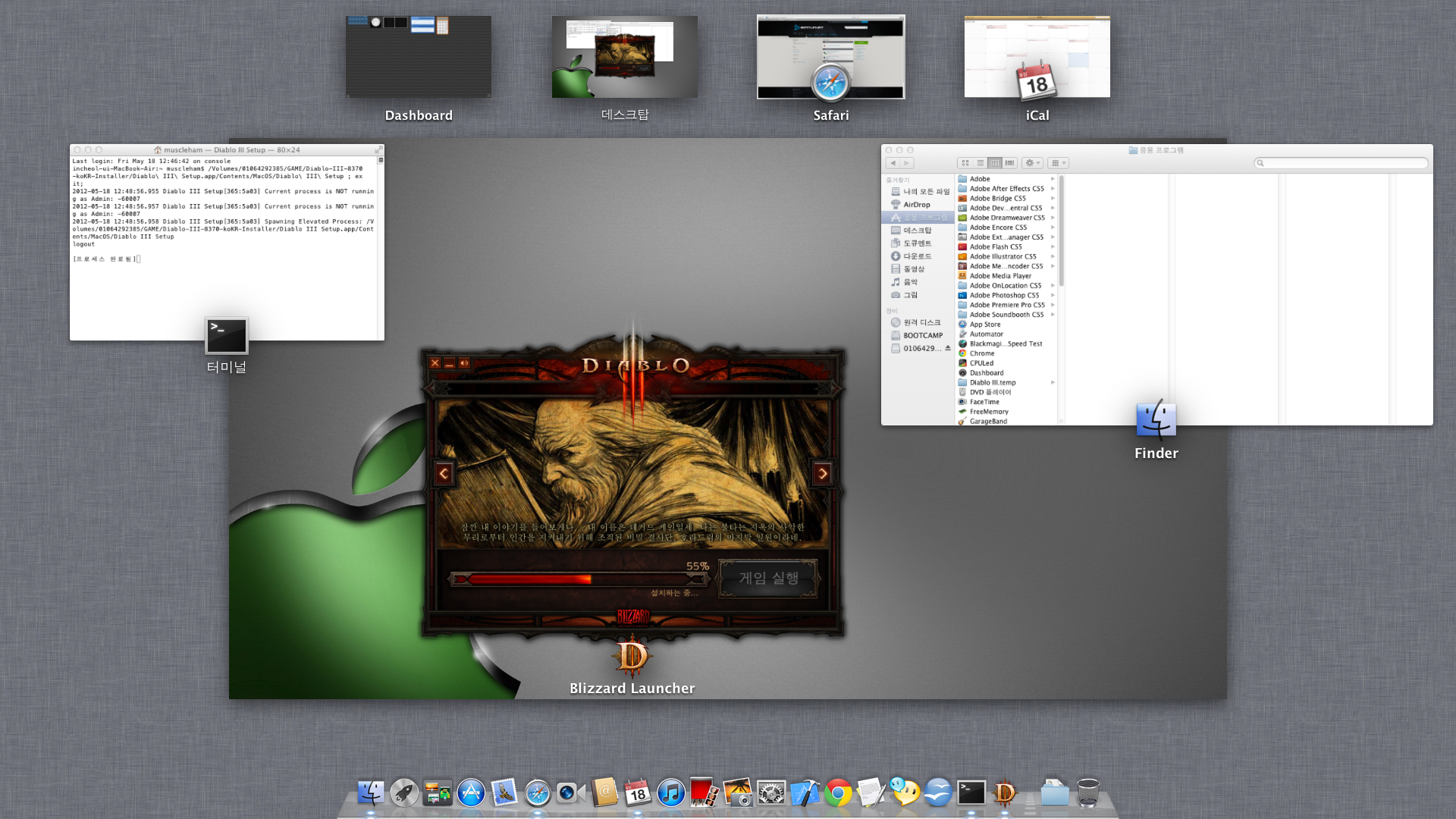Expand Adobe Flash CS5 folder arrow
This screenshot has width=1456, height=819.
(x=1053, y=247)
